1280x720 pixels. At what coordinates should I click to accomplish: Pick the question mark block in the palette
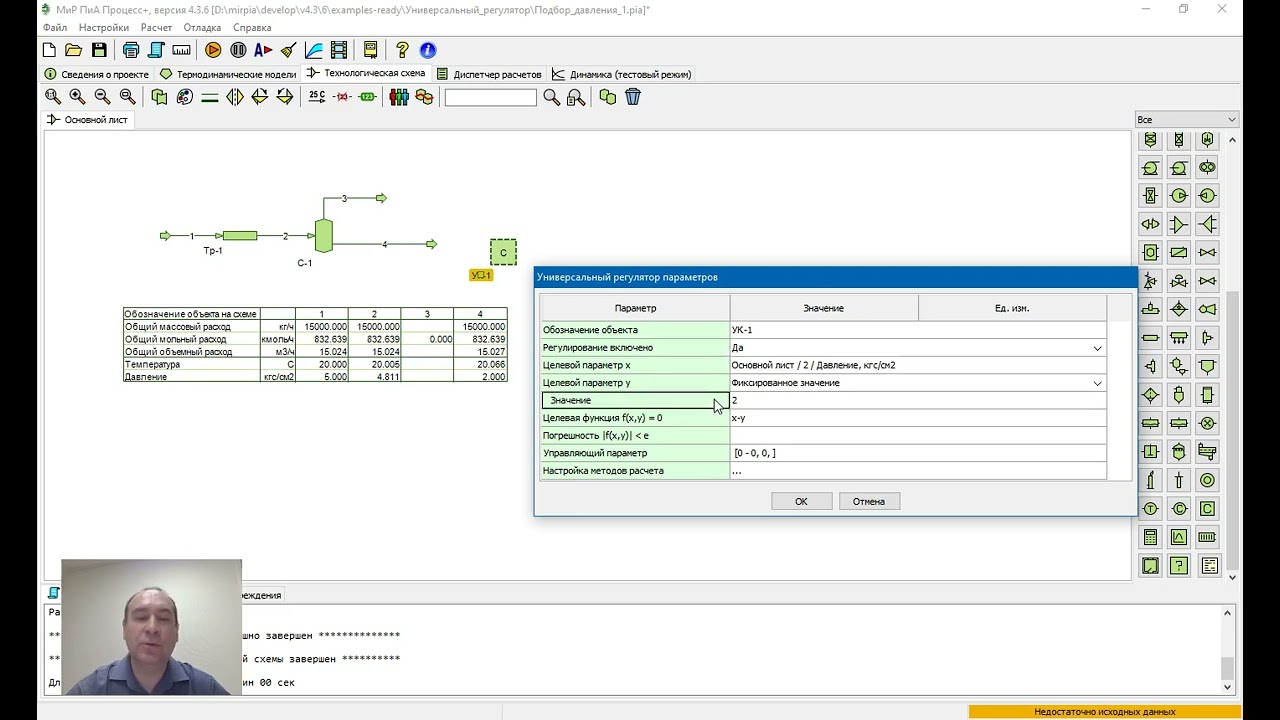click(1179, 566)
